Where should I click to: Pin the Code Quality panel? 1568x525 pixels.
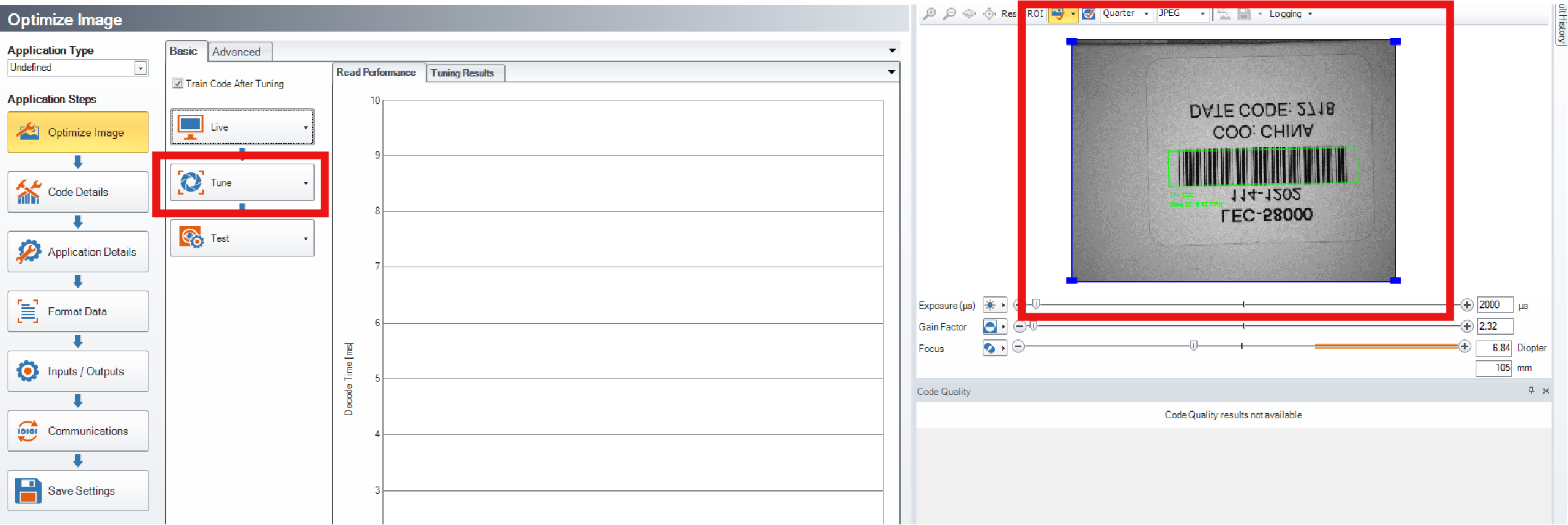[x=1531, y=391]
